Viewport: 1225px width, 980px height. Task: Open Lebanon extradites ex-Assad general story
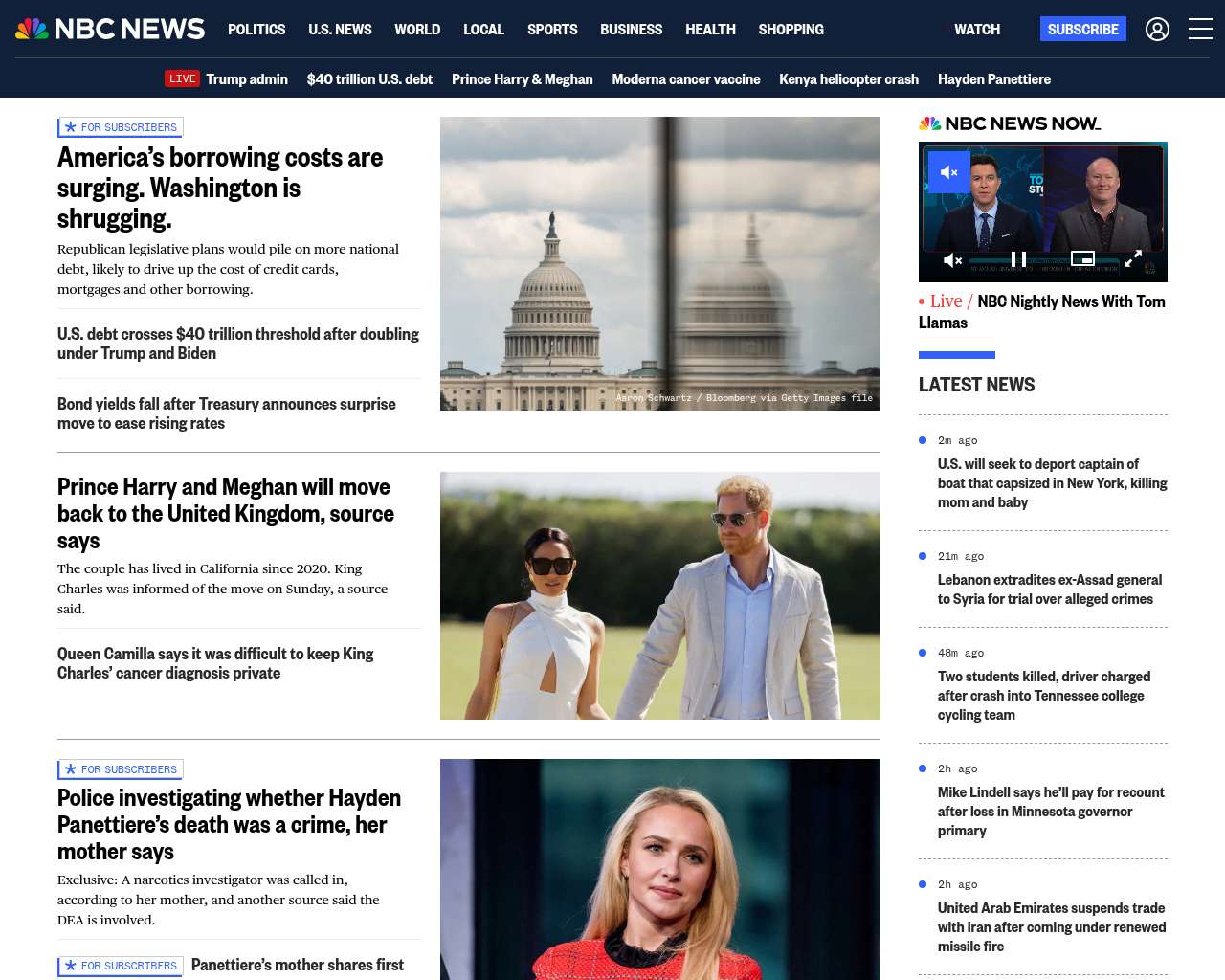[x=1050, y=590]
